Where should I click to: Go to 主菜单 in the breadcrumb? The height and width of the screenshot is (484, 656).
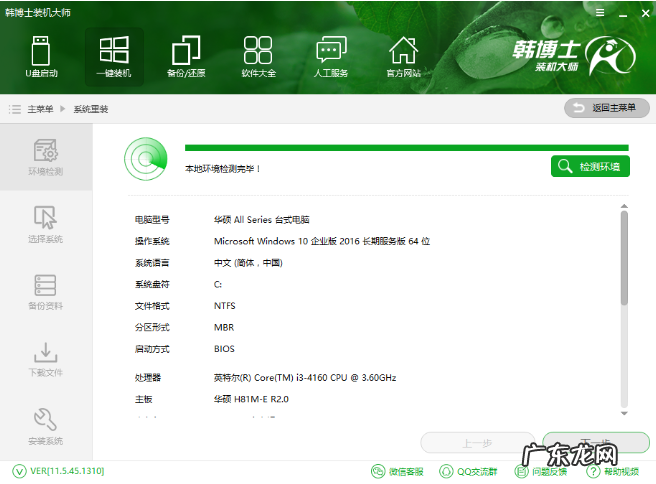point(40,109)
